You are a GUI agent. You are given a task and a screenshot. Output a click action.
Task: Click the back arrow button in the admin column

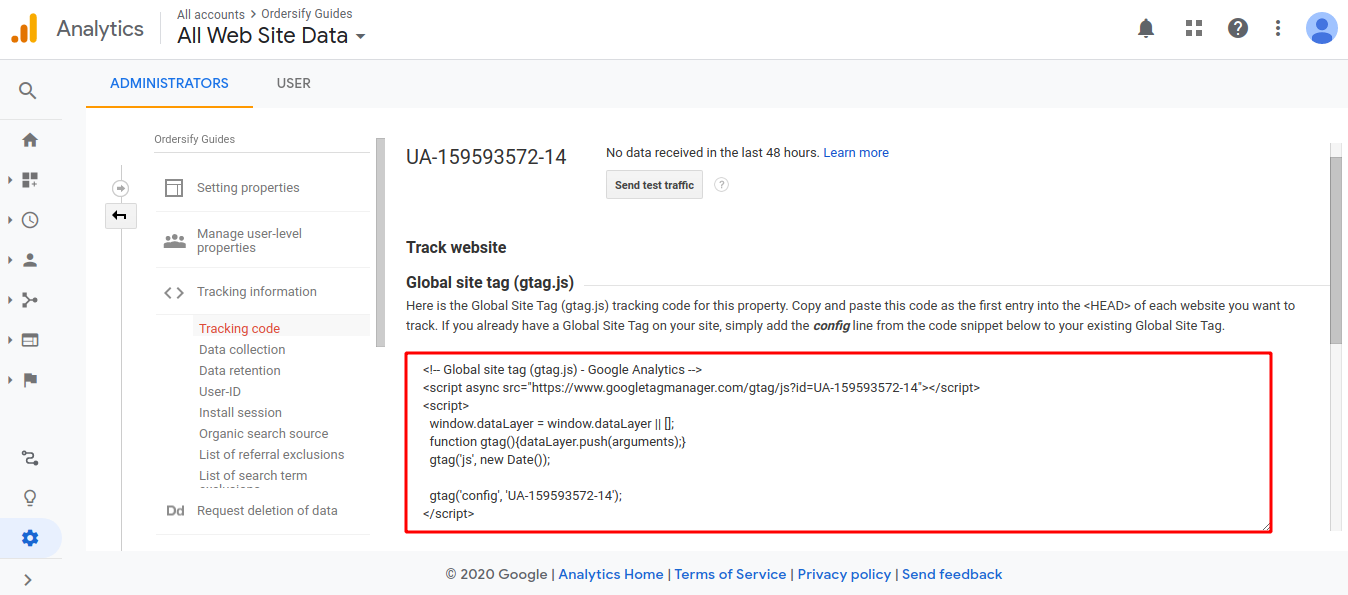pos(121,215)
